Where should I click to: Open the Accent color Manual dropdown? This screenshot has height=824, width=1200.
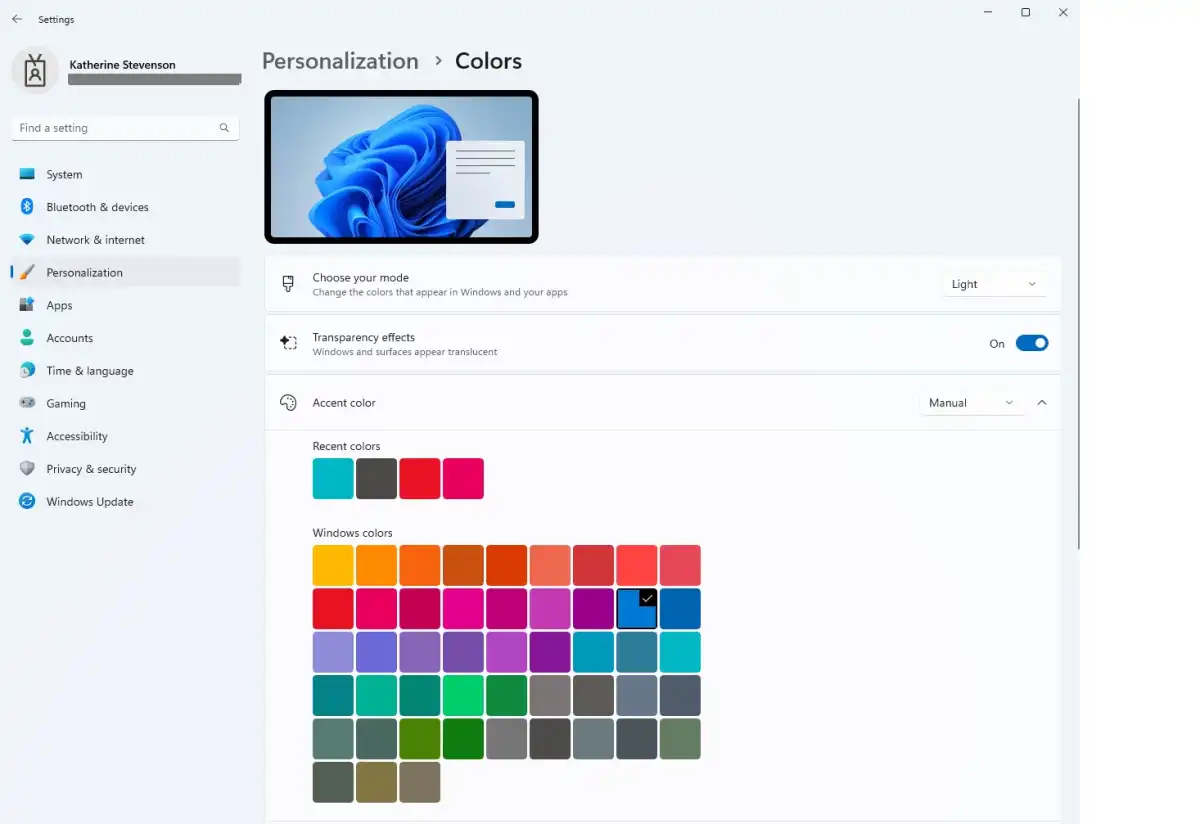pyautogui.click(x=970, y=403)
